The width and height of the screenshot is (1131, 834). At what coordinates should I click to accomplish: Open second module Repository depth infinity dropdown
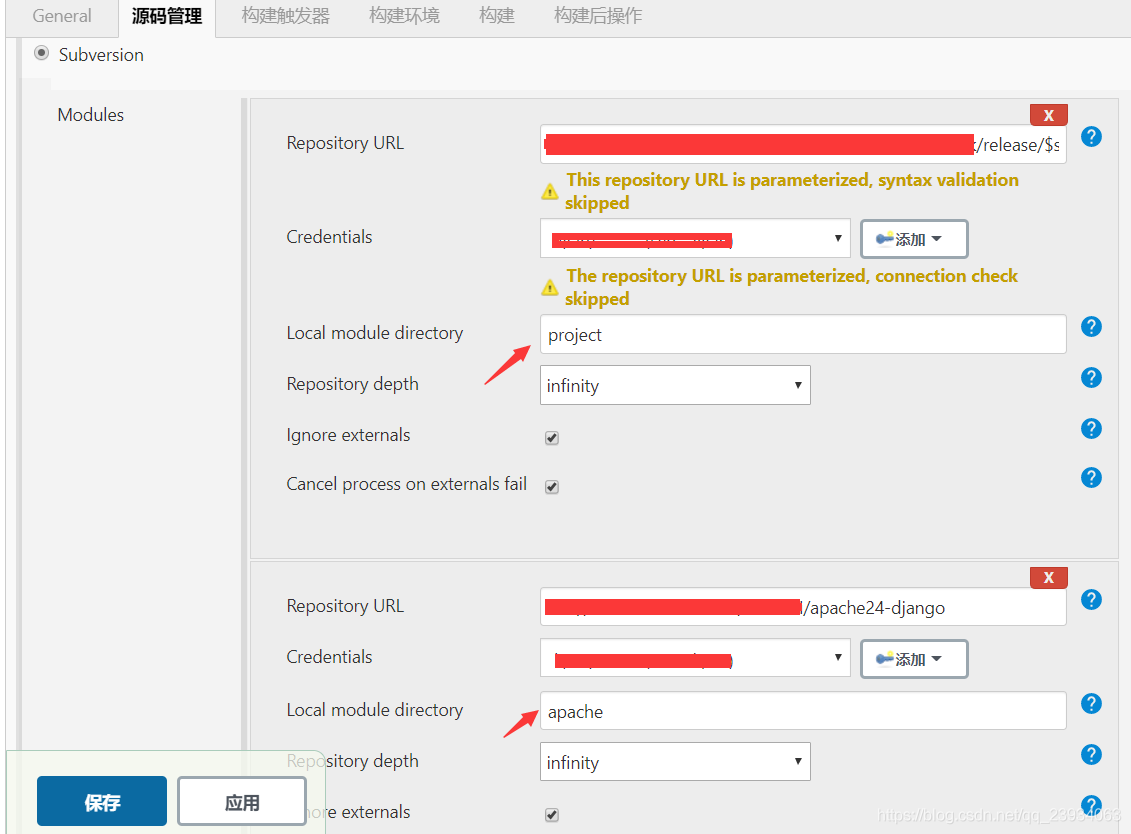point(675,762)
